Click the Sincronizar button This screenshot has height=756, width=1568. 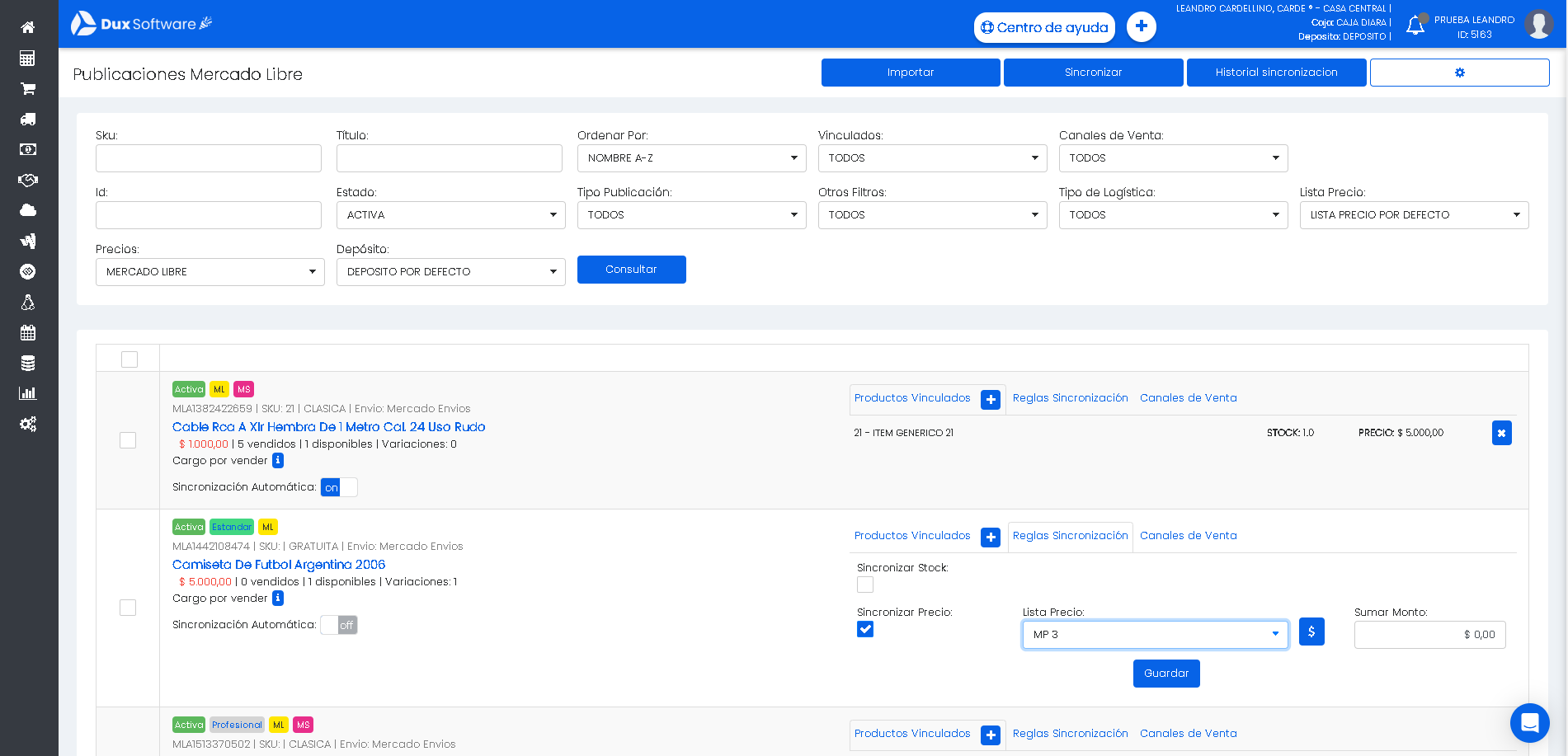pyautogui.click(x=1094, y=73)
